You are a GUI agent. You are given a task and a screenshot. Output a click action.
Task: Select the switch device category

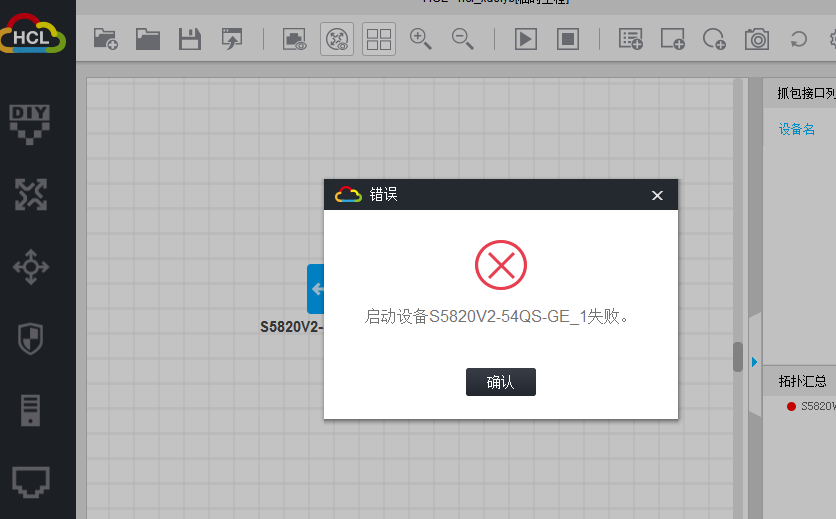tap(30, 267)
